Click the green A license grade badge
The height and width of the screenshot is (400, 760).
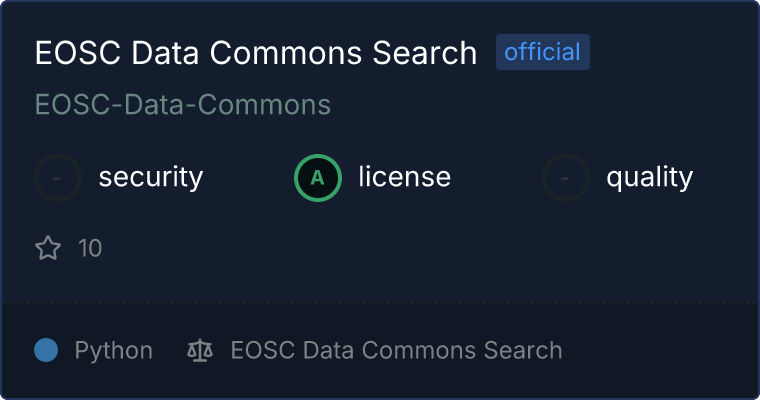coord(317,178)
